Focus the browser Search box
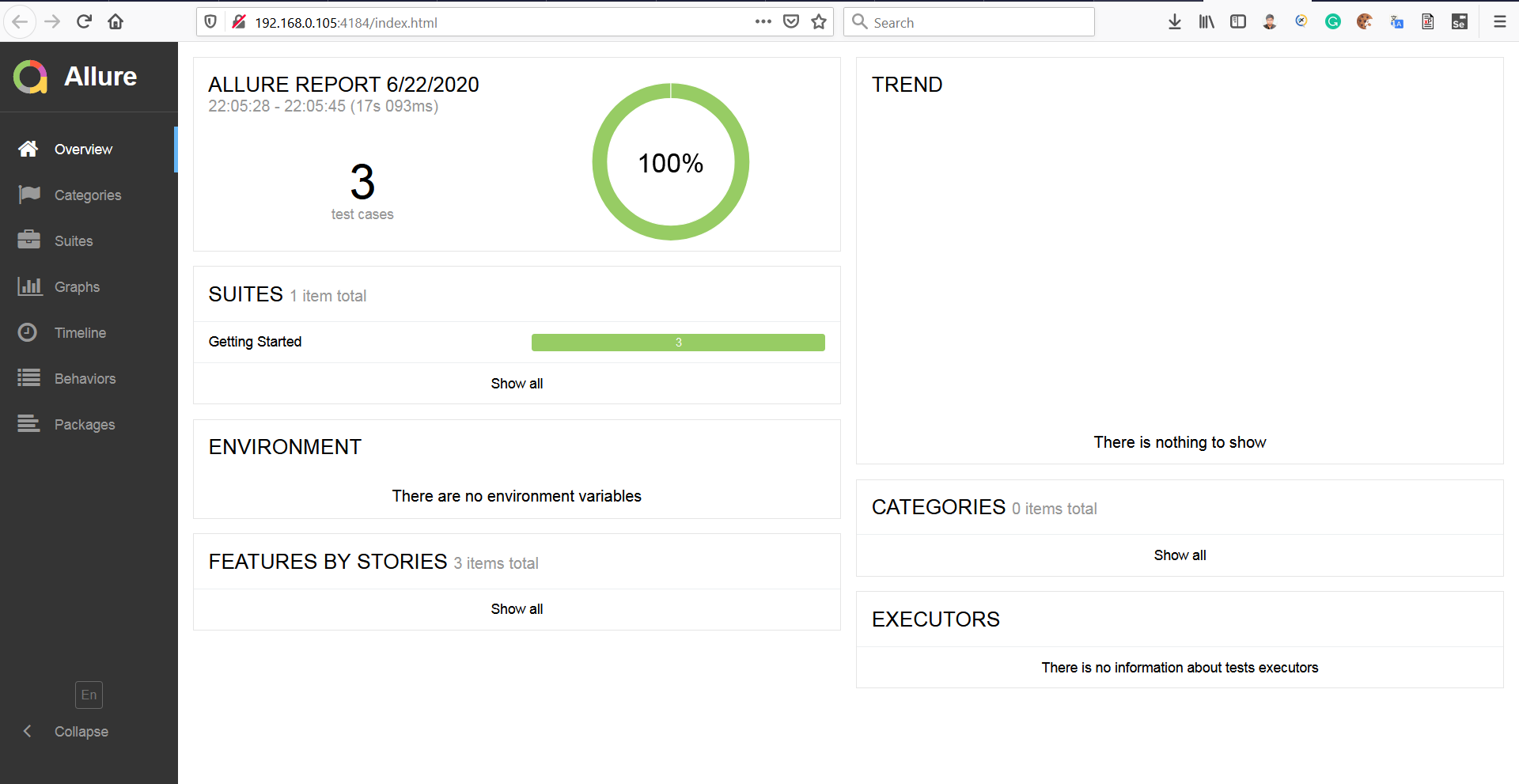The image size is (1519, 784). point(969,22)
